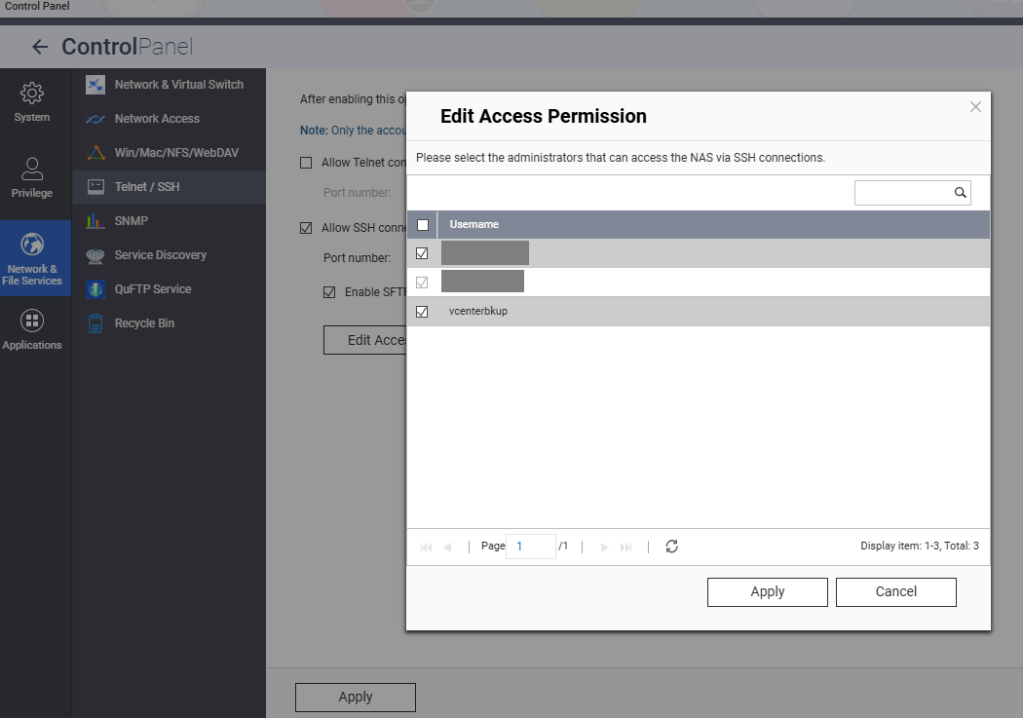Click the username search box
Image resolution: width=1023 pixels, height=718 pixels.
[902, 193]
